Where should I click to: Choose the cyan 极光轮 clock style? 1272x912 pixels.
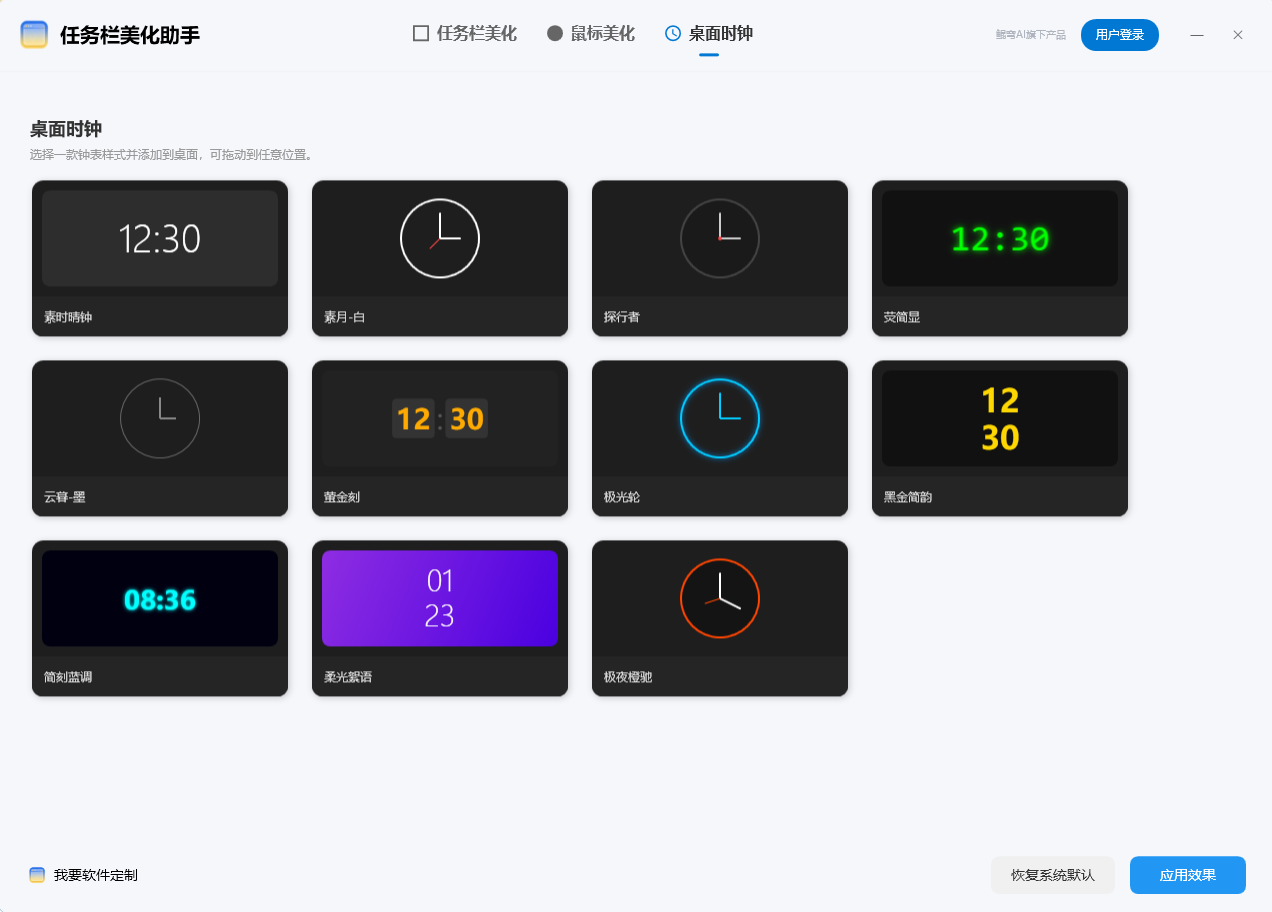pyautogui.click(x=720, y=438)
